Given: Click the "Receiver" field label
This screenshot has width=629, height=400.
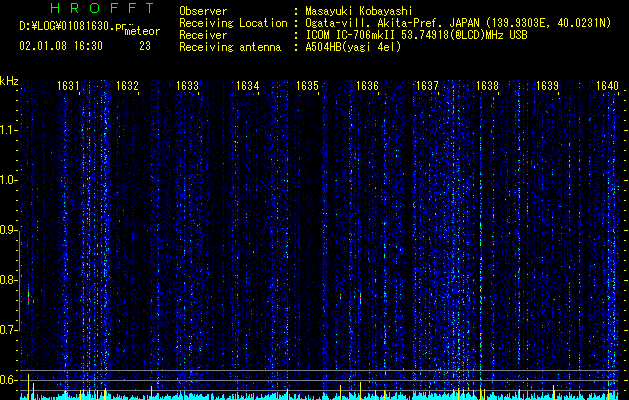Looking at the screenshot, I should coord(203,35).
